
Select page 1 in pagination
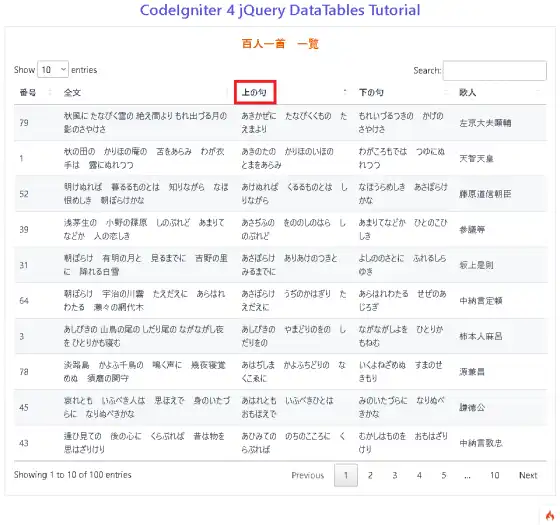[346, 475]
